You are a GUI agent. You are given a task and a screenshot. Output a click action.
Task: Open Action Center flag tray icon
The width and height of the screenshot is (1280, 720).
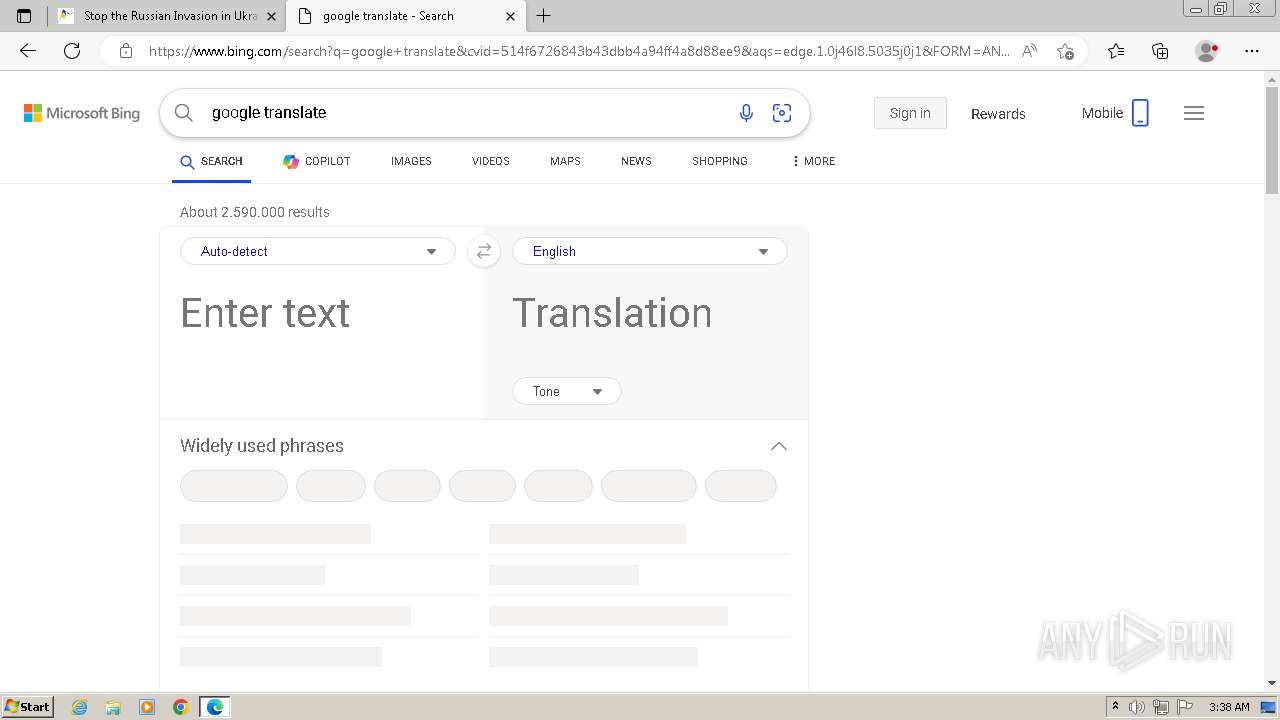click(1185, 707)
